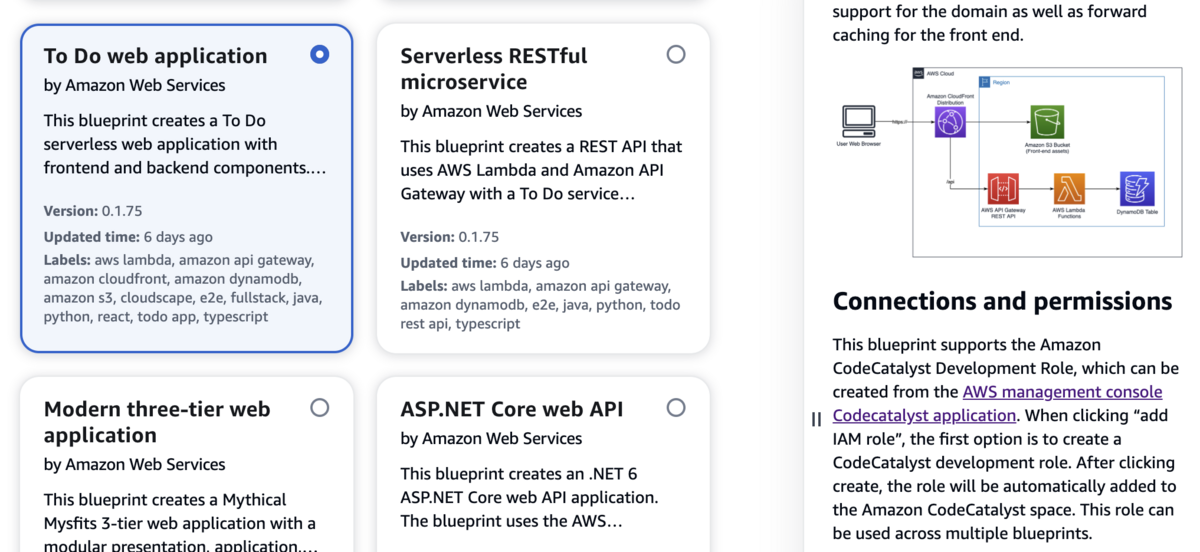The image size is (1200, 552).
Task: Click the Amazon S3 Bucket icon
Action: (1047, 123)
